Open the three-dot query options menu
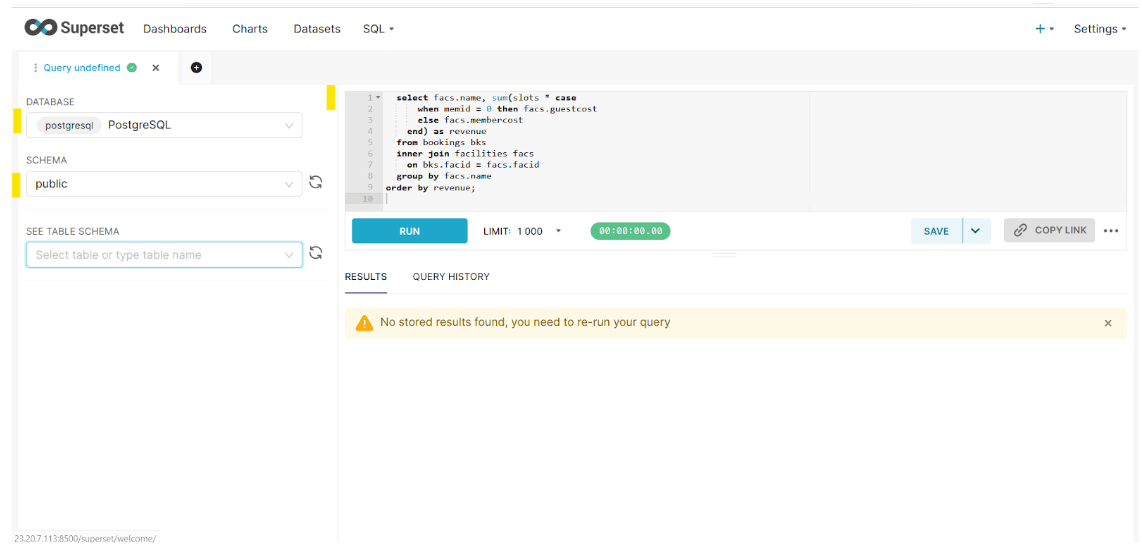 click(x=1111, y=231)
